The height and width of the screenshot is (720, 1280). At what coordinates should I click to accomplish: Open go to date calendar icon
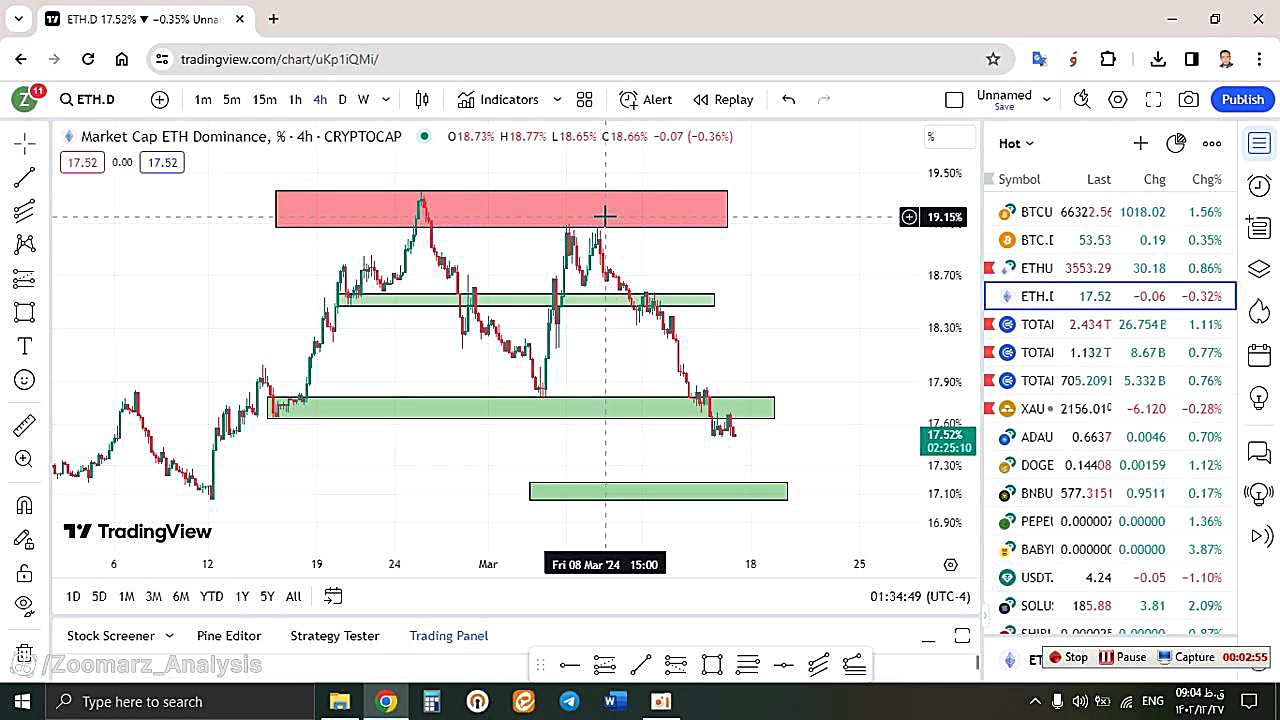pyautogui.click(x=333, y=596)
